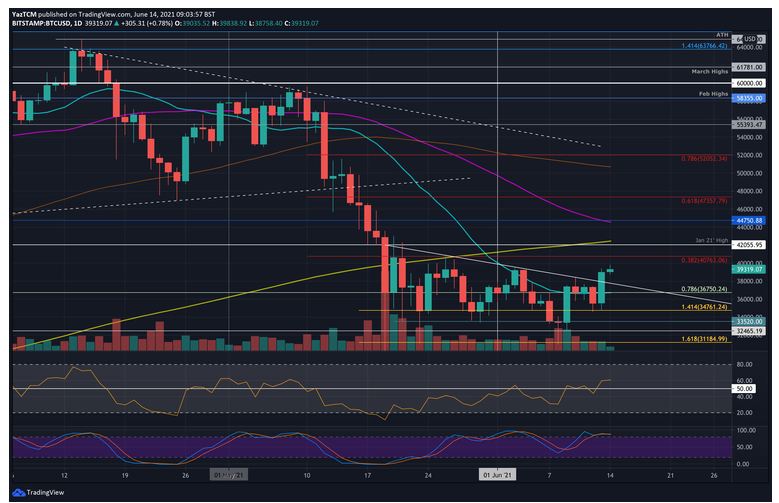Click the blue 44750.88 price tag
This screenshot has width=779, height=503.
tap(749, 220)
